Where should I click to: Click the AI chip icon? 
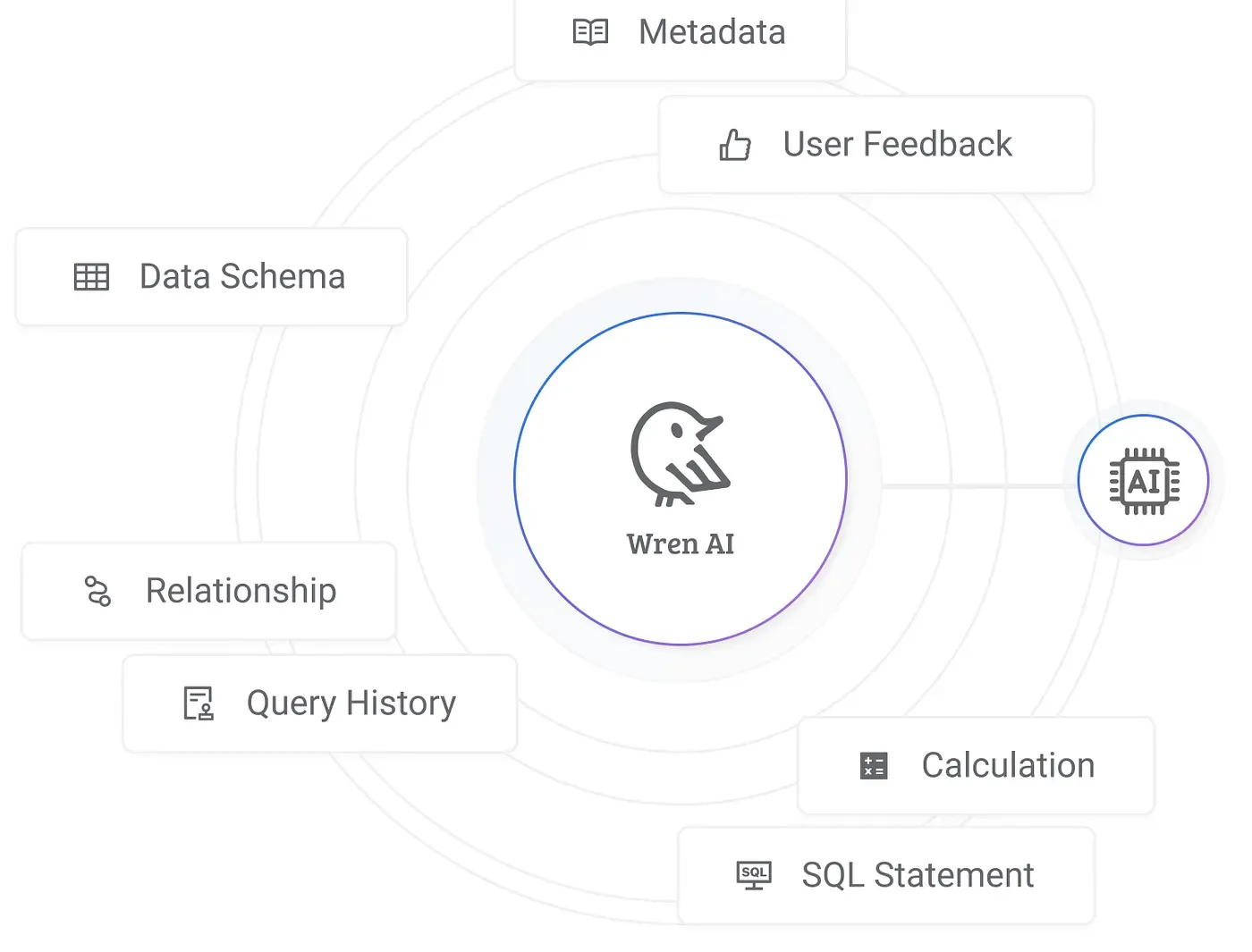click(x=1144, y=481)
